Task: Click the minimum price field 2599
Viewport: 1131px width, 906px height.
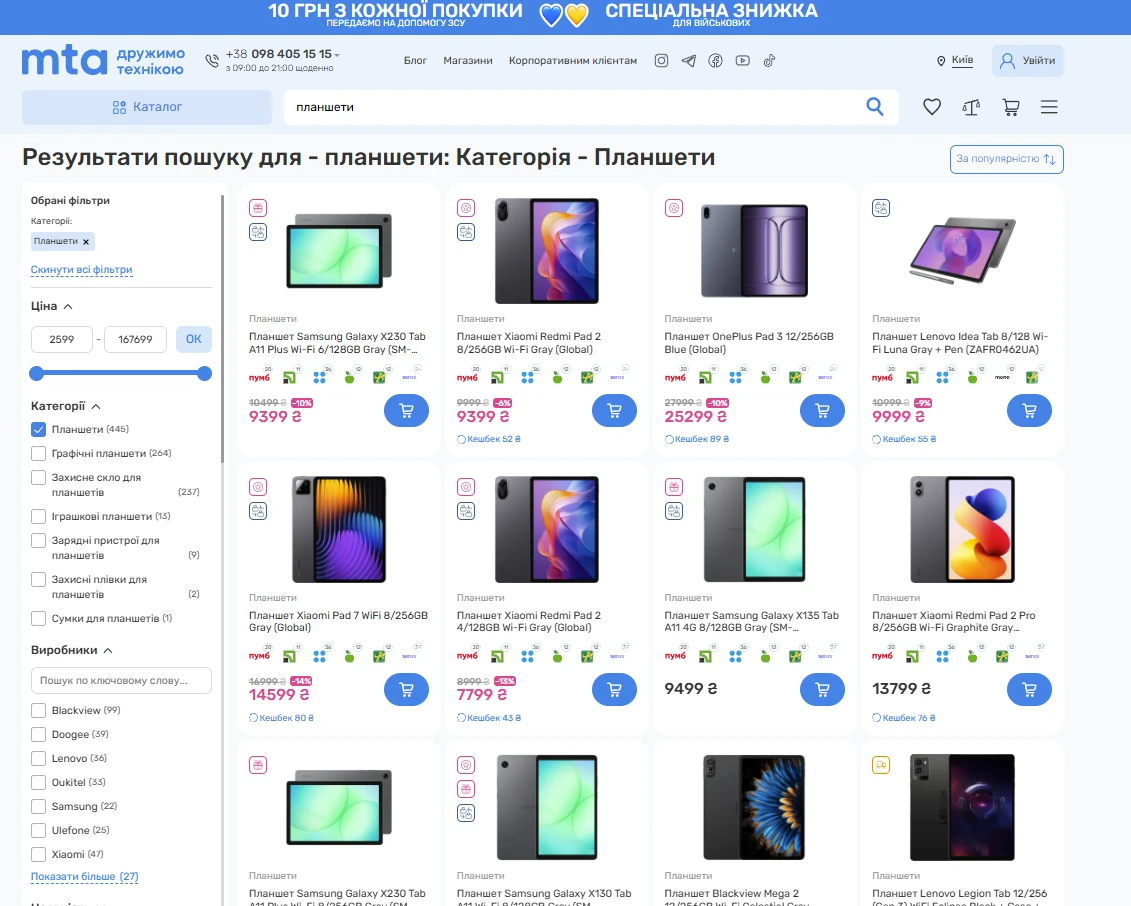Action: point(61,339)
